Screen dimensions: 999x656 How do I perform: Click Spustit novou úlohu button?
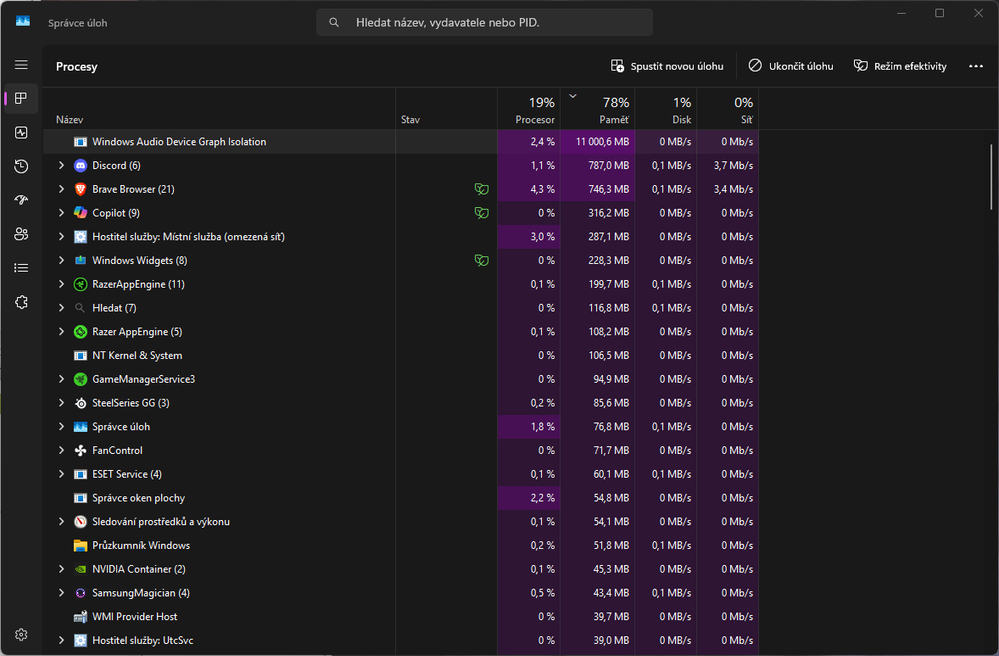[x=667, y=66]
